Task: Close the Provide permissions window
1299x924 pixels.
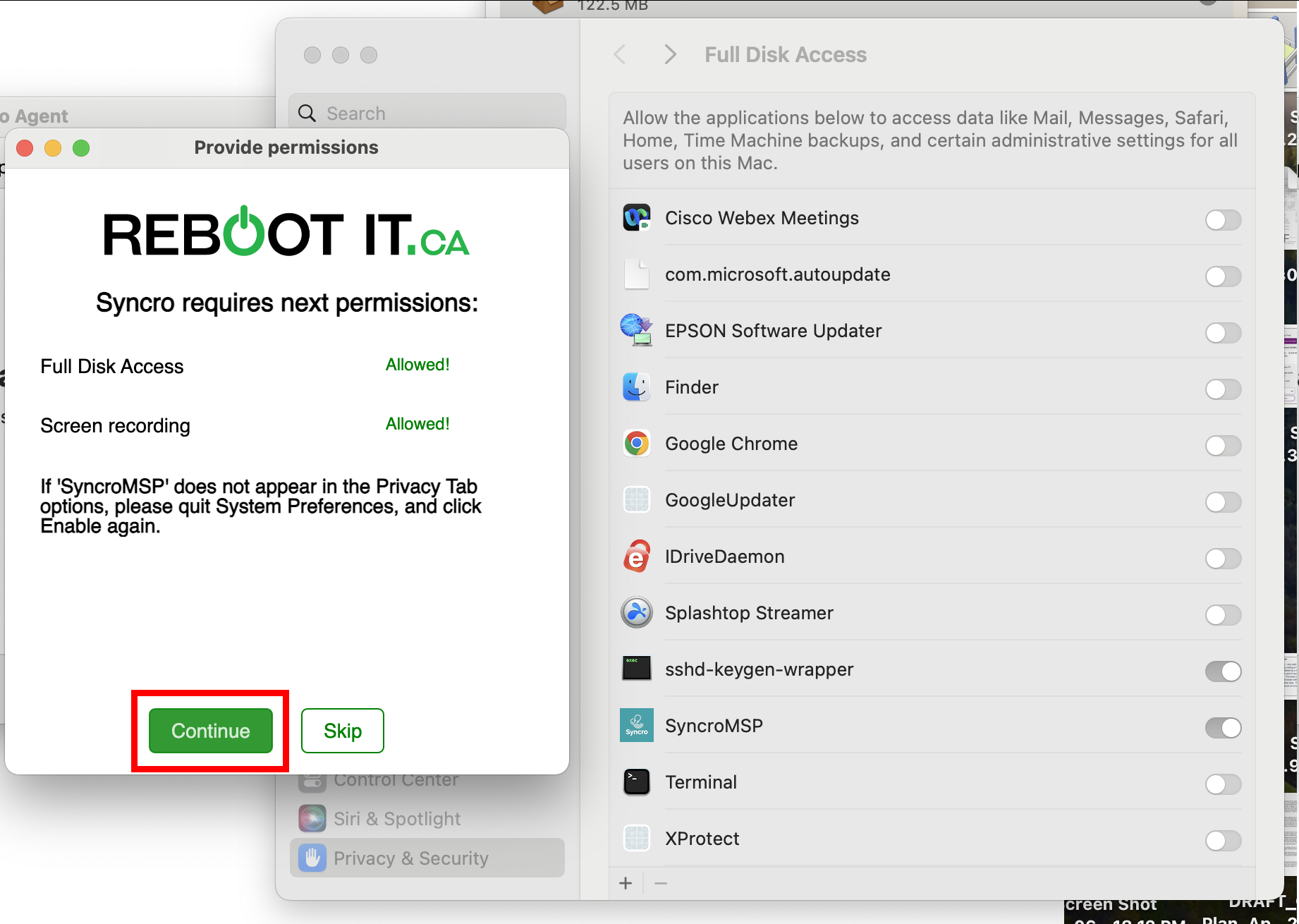Action: pos(25,148)
